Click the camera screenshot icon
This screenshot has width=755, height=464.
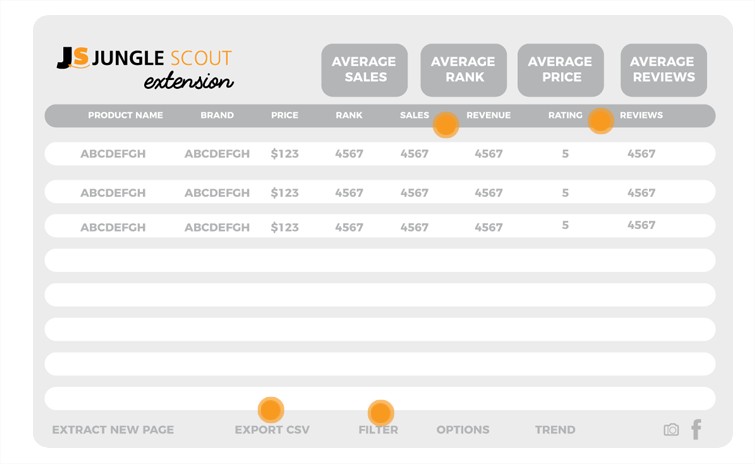tap(671, 429)
